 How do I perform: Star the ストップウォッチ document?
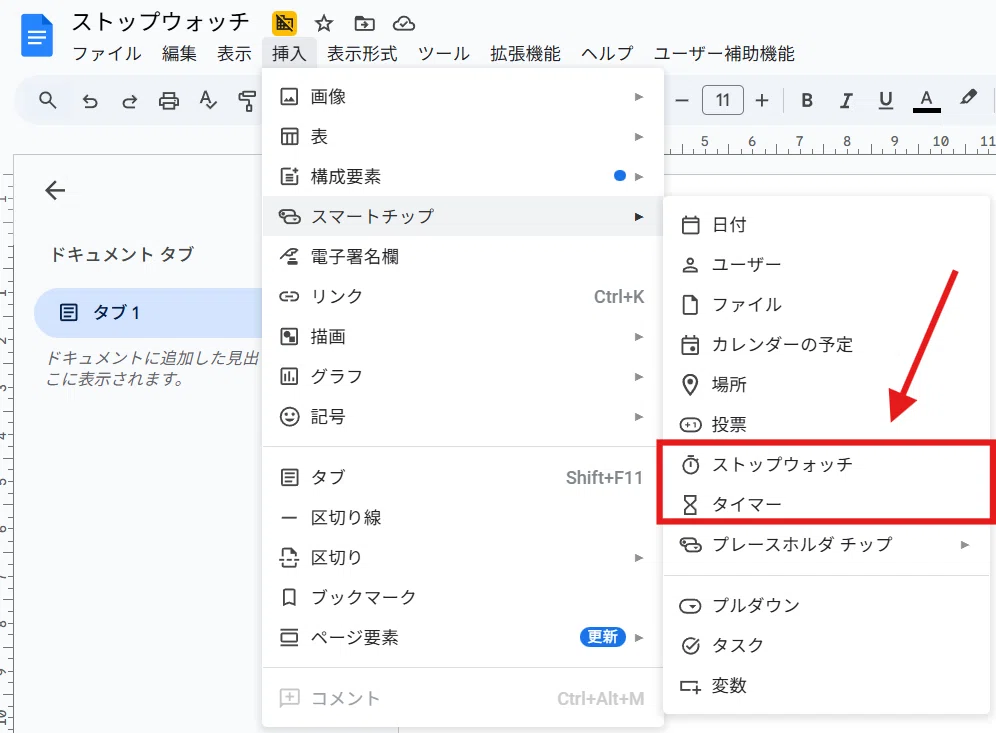click(x=324, y=24)
